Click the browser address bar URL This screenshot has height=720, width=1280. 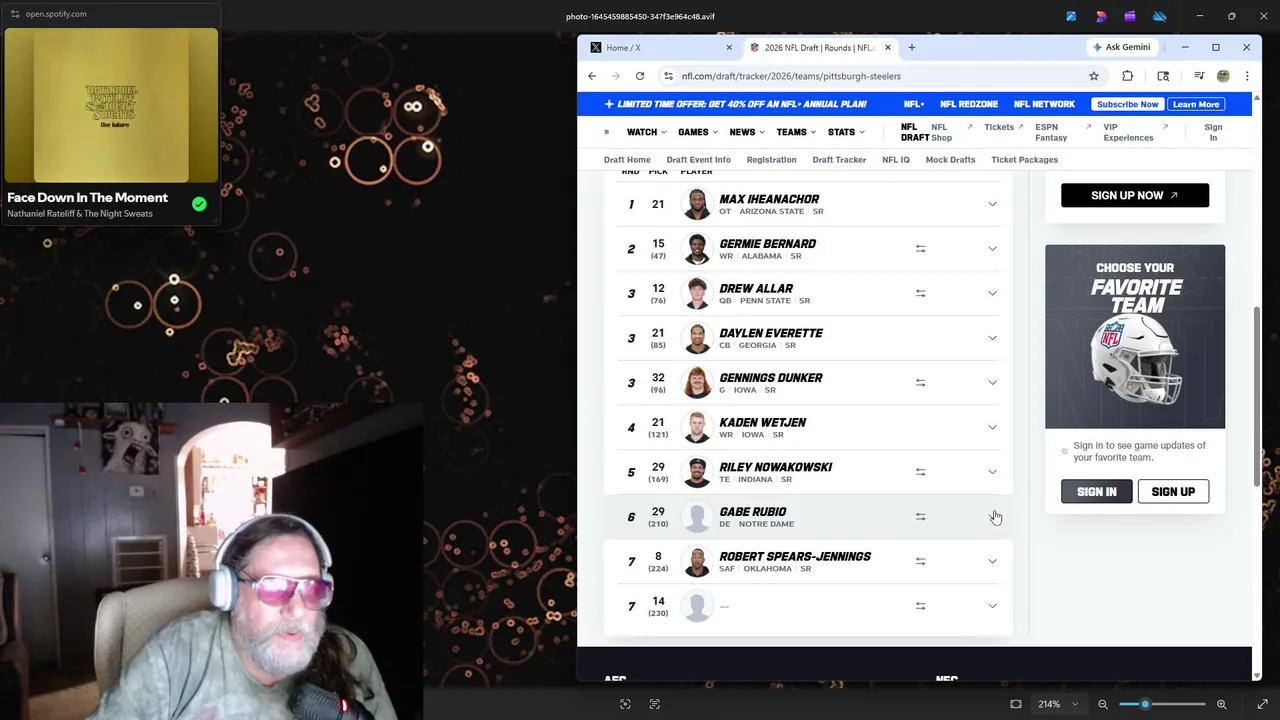point(791,76)
